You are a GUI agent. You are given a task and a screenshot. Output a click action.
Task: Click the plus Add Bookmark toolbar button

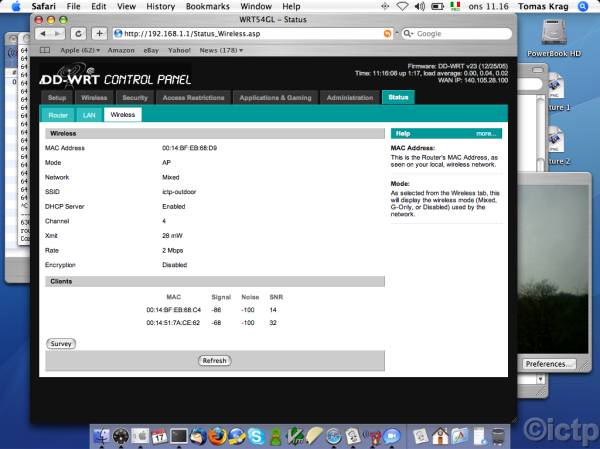[x=100, y=33]
